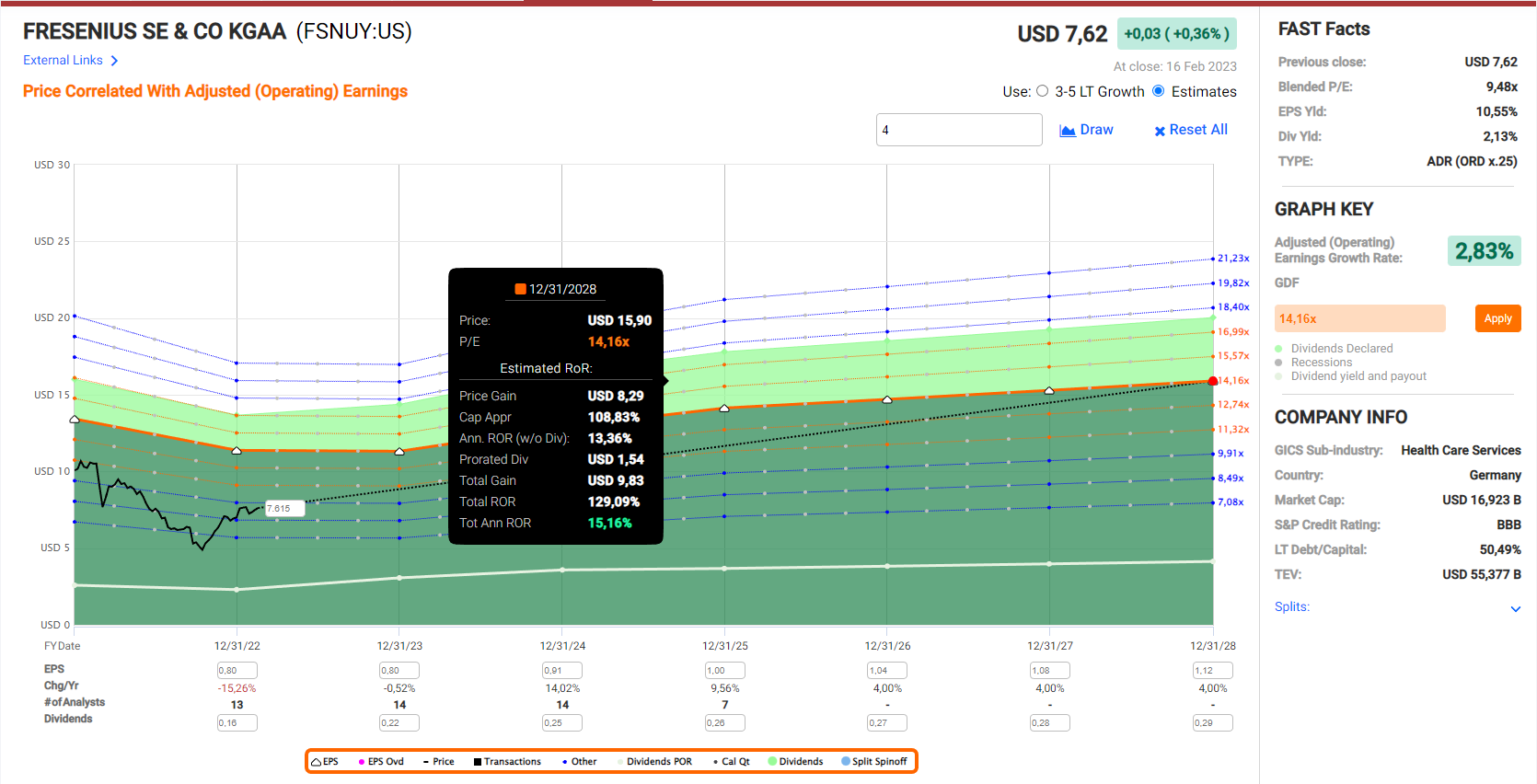Viewport: 1537px width, 784px height.
Task: Select the 3-5 LT Growth radio button
Action: point(1042,91)
